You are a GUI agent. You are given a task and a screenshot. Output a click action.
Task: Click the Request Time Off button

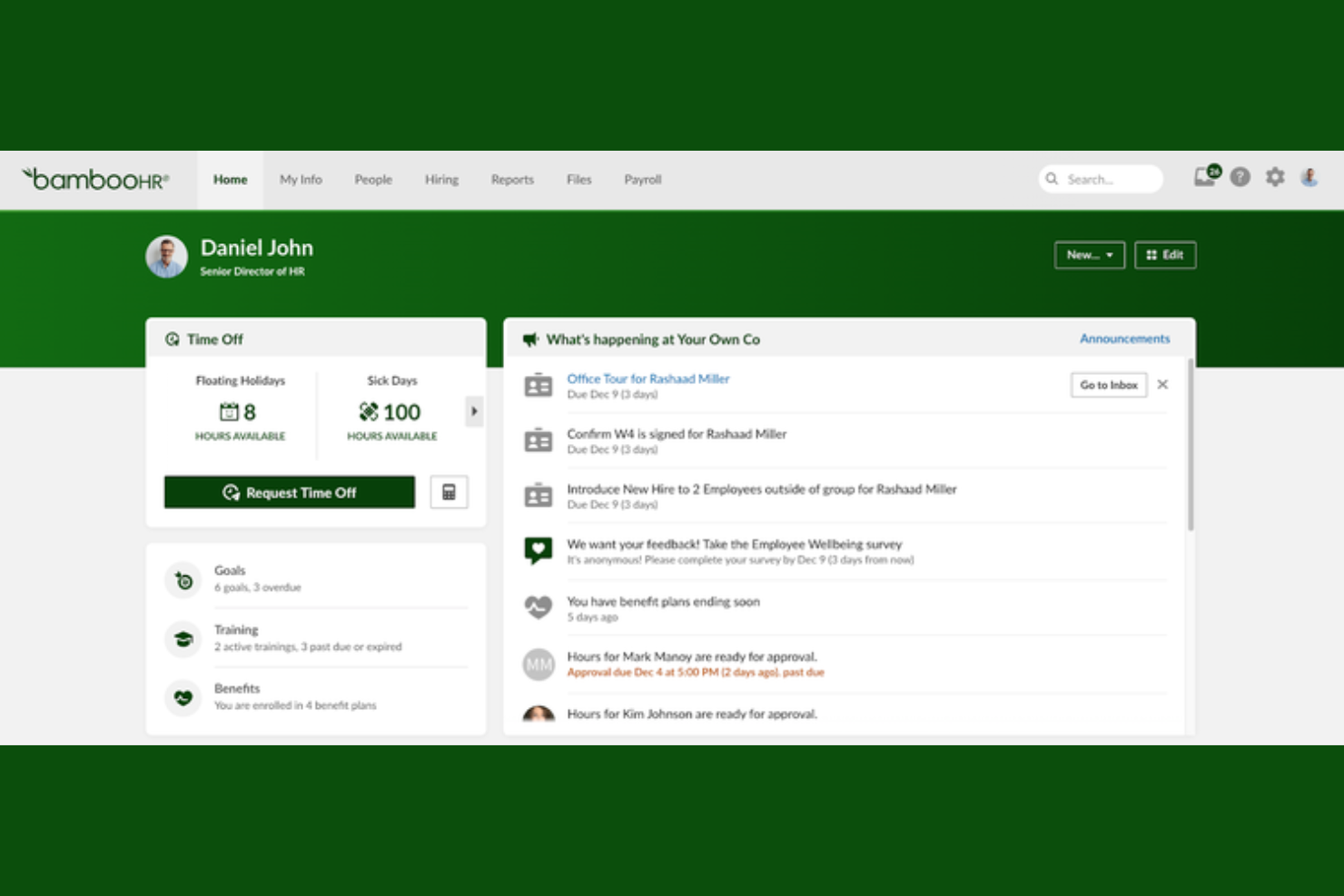click(289, 492)
